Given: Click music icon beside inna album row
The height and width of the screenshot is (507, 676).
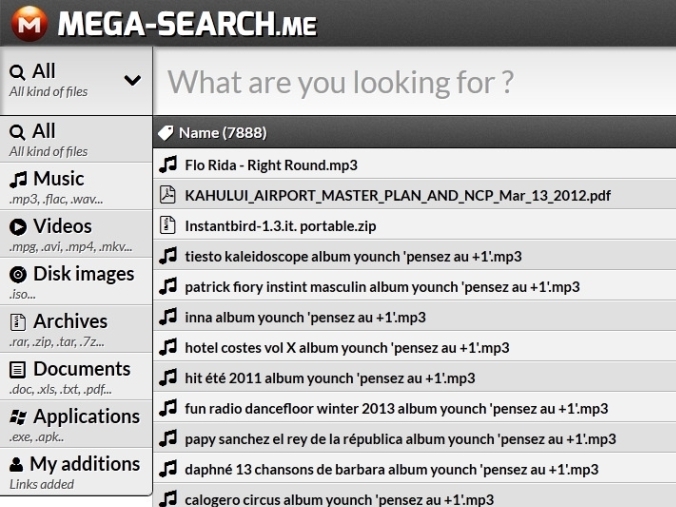Looking at the screenshot, I should pyautogui.click(x=168, y=316).
